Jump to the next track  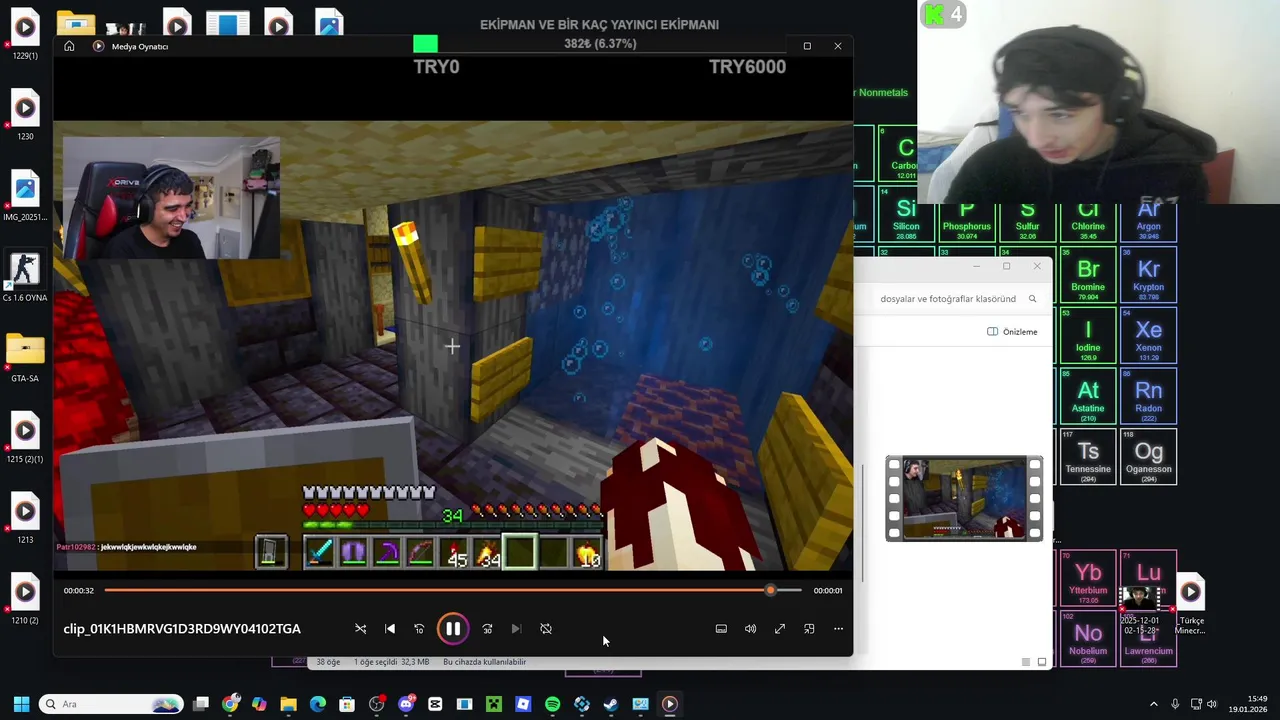click(x=516, y=629)
